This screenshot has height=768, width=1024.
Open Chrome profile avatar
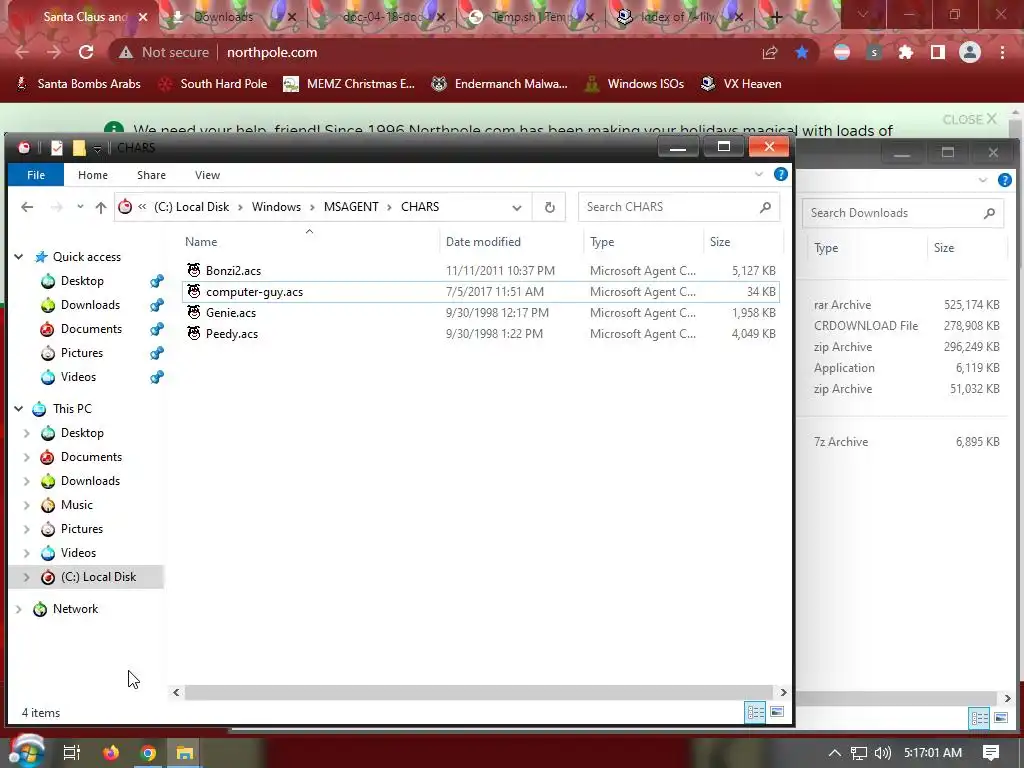[x=970, y=52]
